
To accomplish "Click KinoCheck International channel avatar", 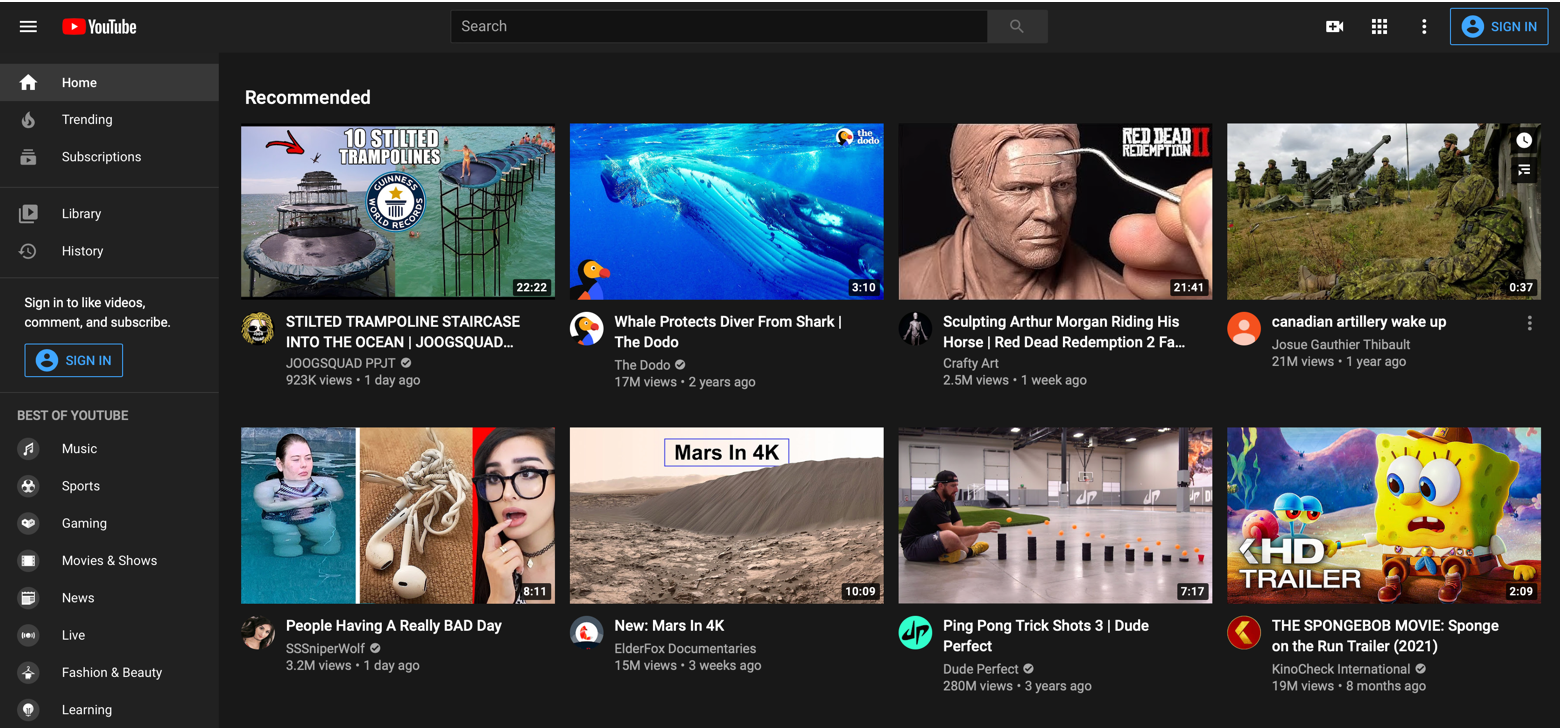I will point(1244,633).
